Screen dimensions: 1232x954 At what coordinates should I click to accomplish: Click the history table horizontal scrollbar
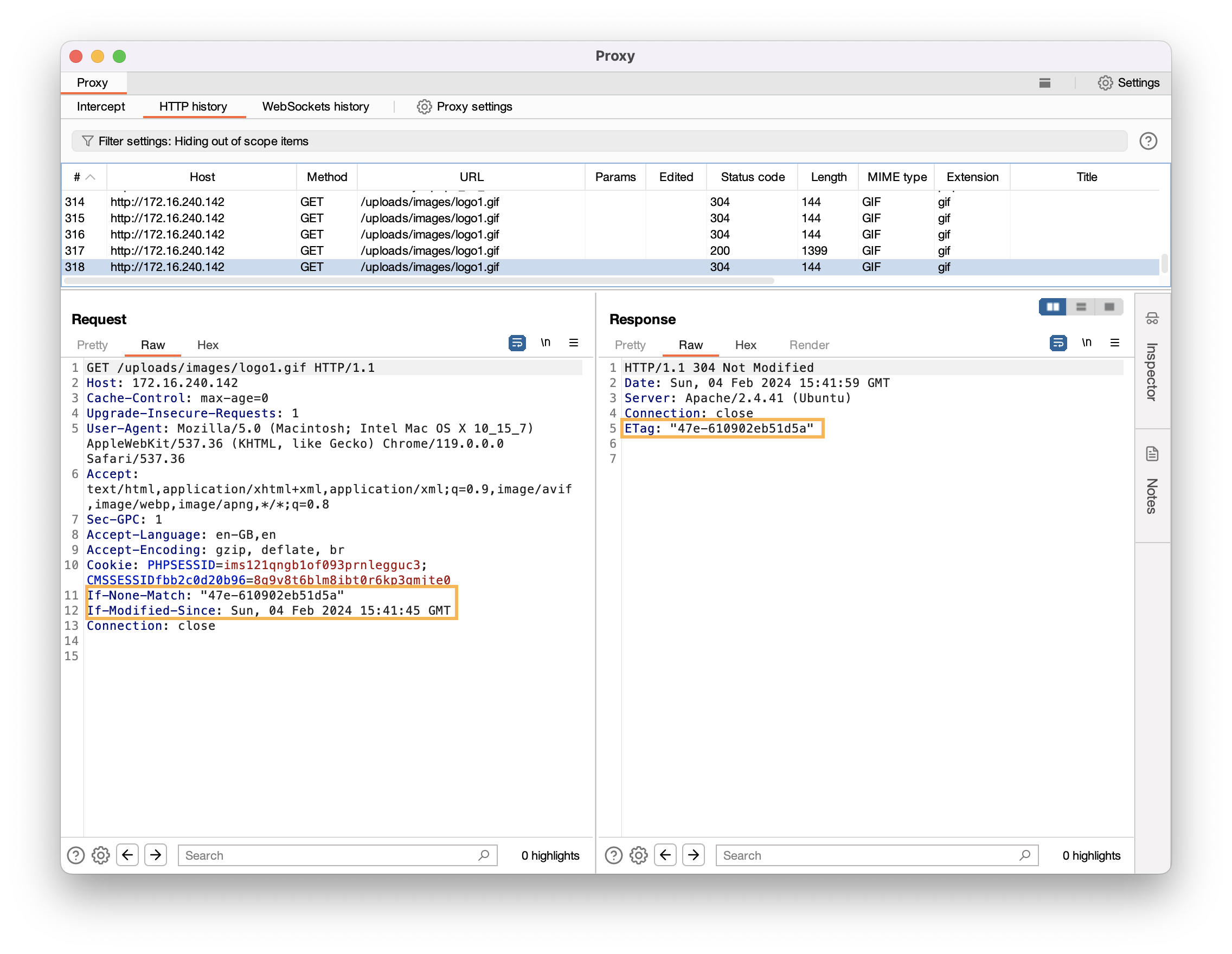(419, 280)
